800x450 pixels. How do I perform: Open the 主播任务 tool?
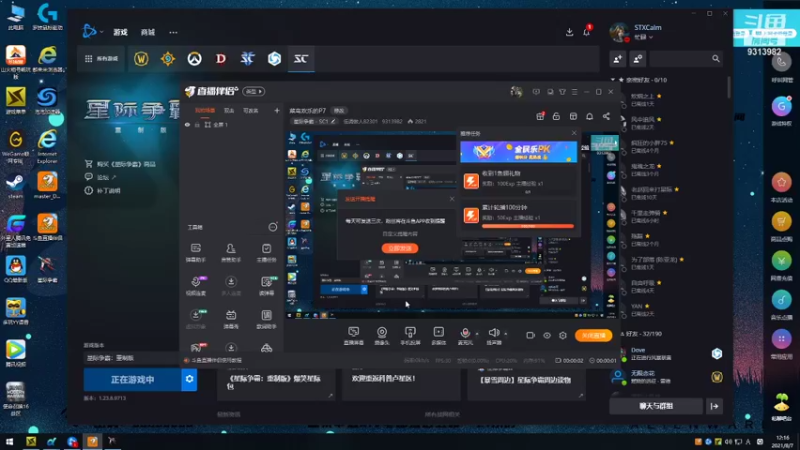click(266, 253)
